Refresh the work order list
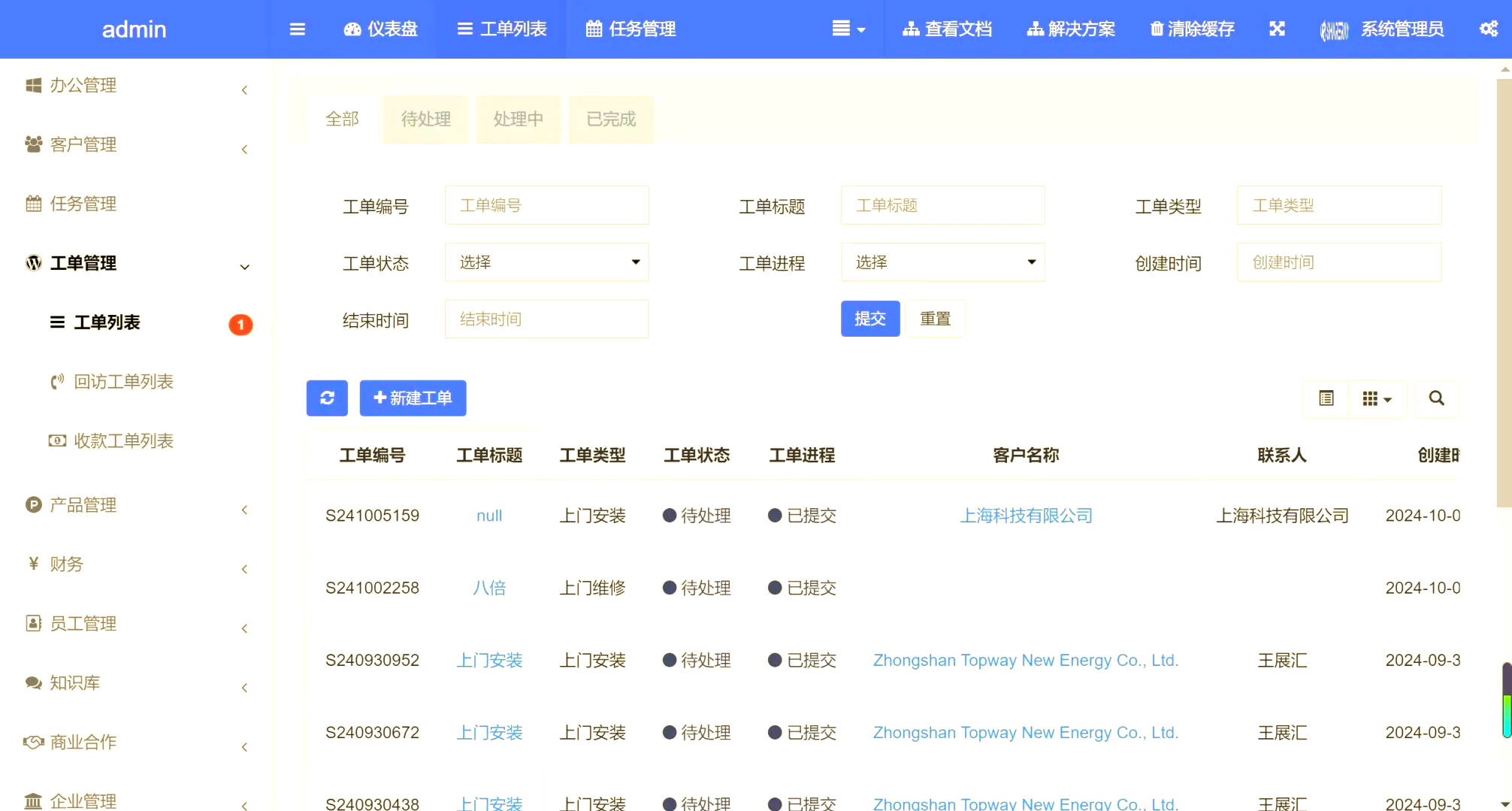The width and height of the screenshot is (1512, 811). point(326,398)
